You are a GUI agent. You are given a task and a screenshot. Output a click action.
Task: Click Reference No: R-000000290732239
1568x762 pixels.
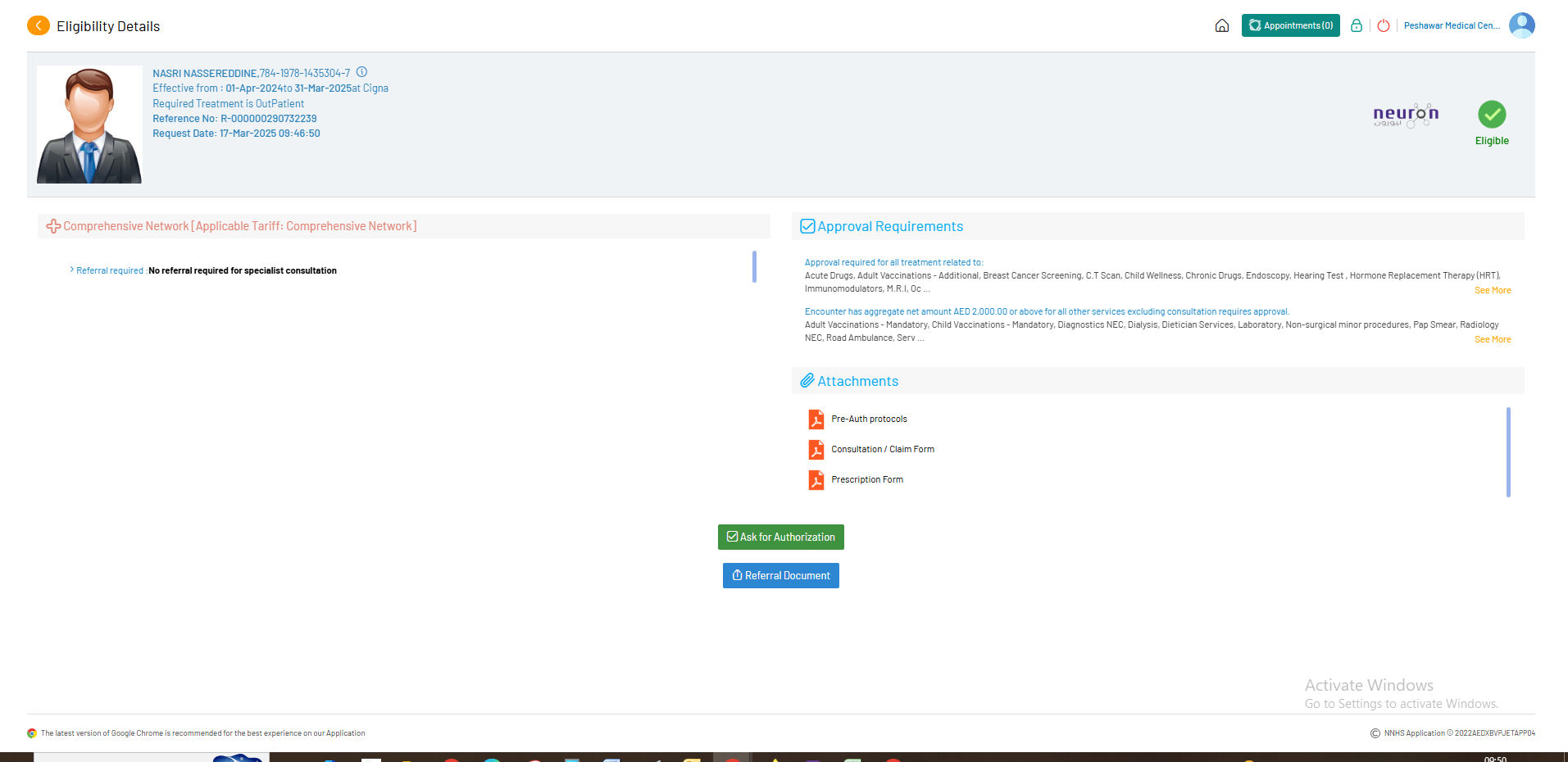234,118
